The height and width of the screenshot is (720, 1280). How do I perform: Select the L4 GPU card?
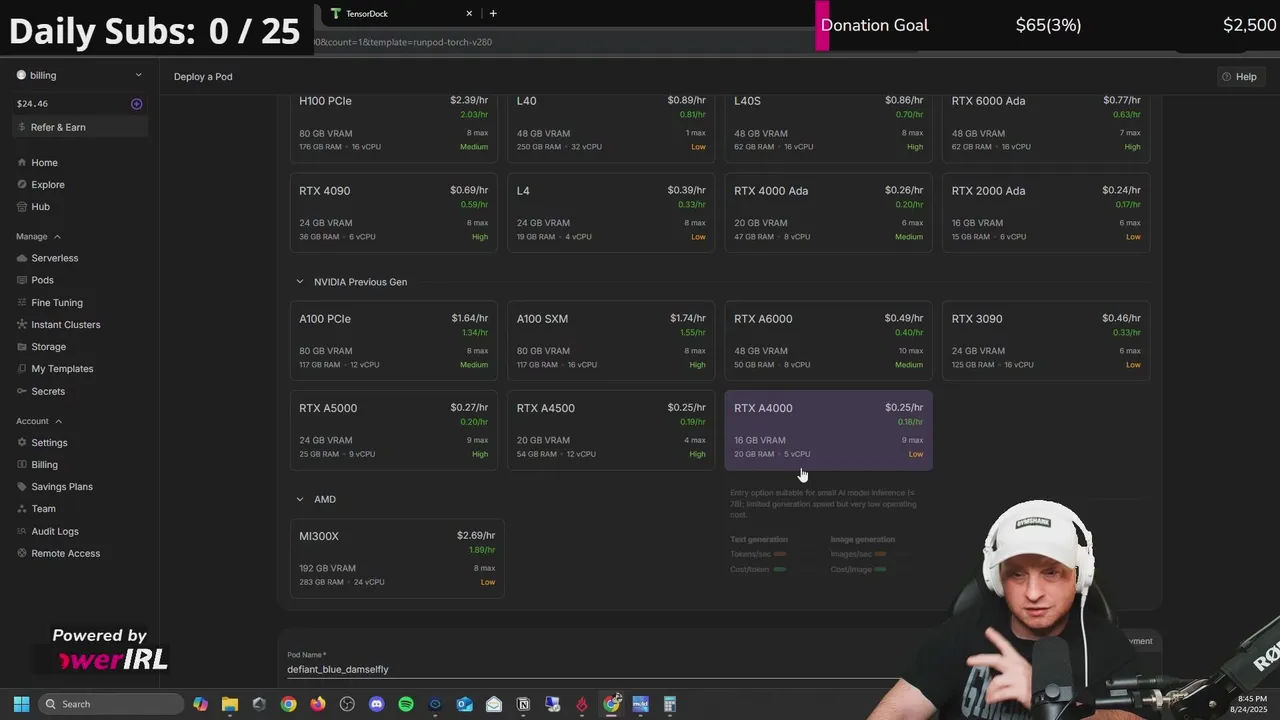click(x=611, y=213)
